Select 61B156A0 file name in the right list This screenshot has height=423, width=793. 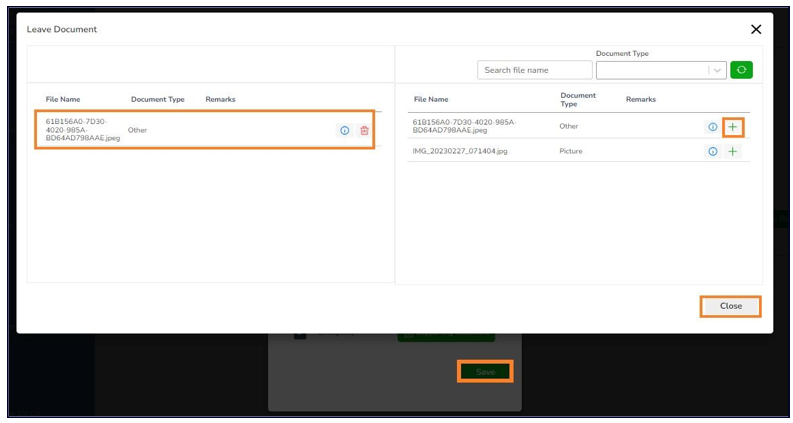point(464,126)
